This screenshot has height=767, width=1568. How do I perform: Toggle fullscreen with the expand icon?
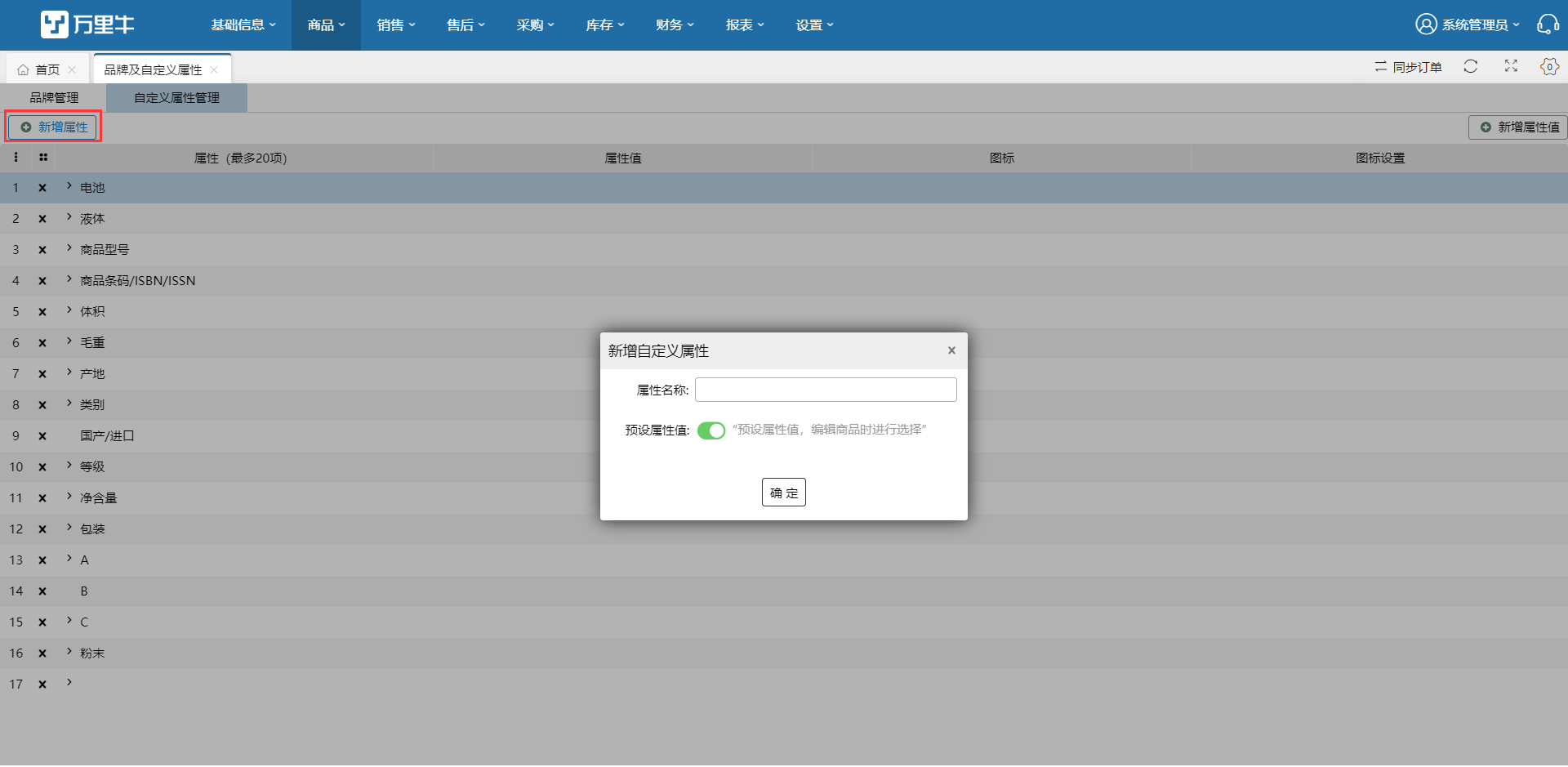1511,66
